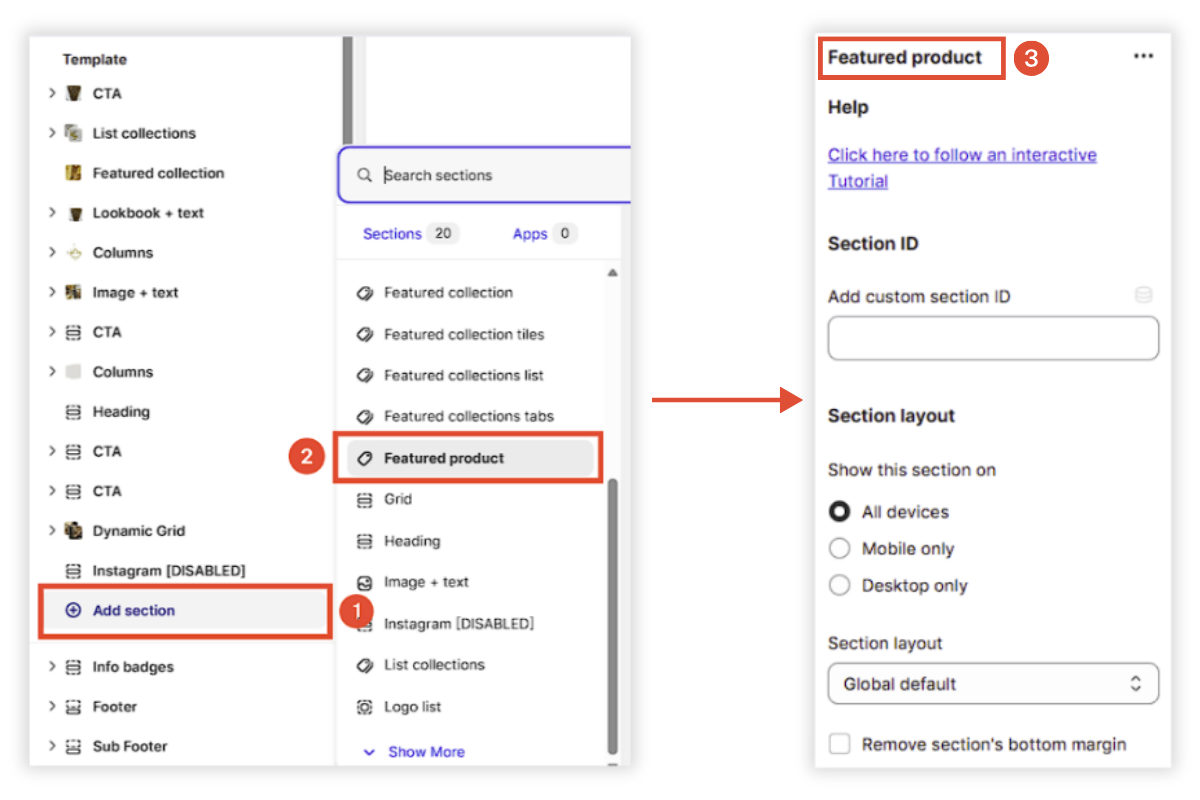Click the Add section button

coord(134,611)
